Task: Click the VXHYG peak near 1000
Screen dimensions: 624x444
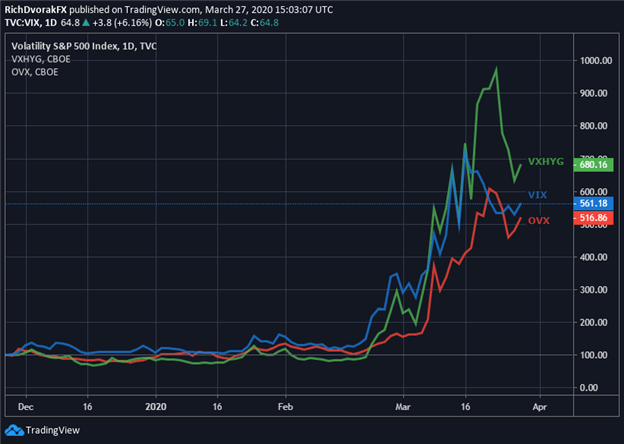Action: [496, 68]
